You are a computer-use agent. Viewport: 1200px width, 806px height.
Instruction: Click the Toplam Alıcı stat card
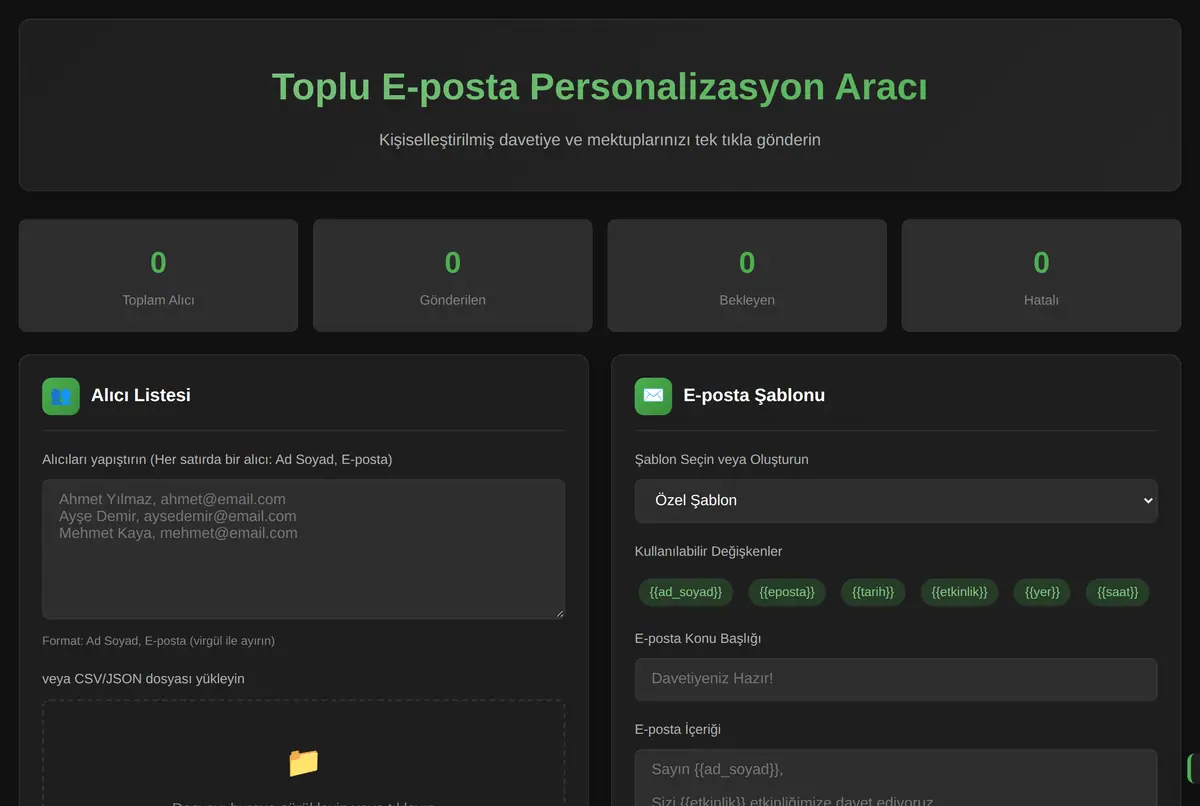click(158, 276)
